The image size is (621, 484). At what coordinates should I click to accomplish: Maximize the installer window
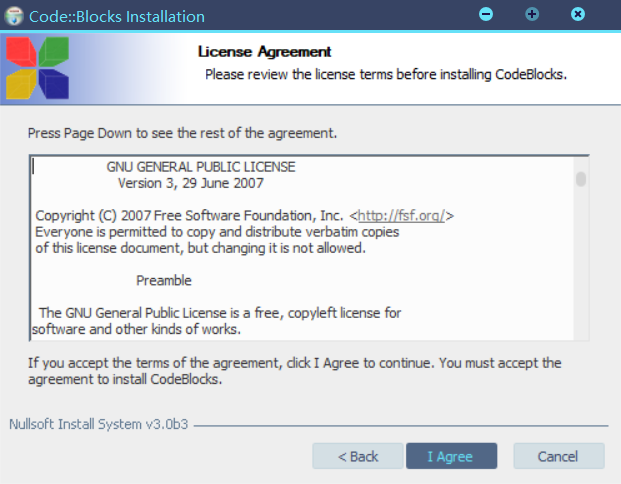(532, 15)
